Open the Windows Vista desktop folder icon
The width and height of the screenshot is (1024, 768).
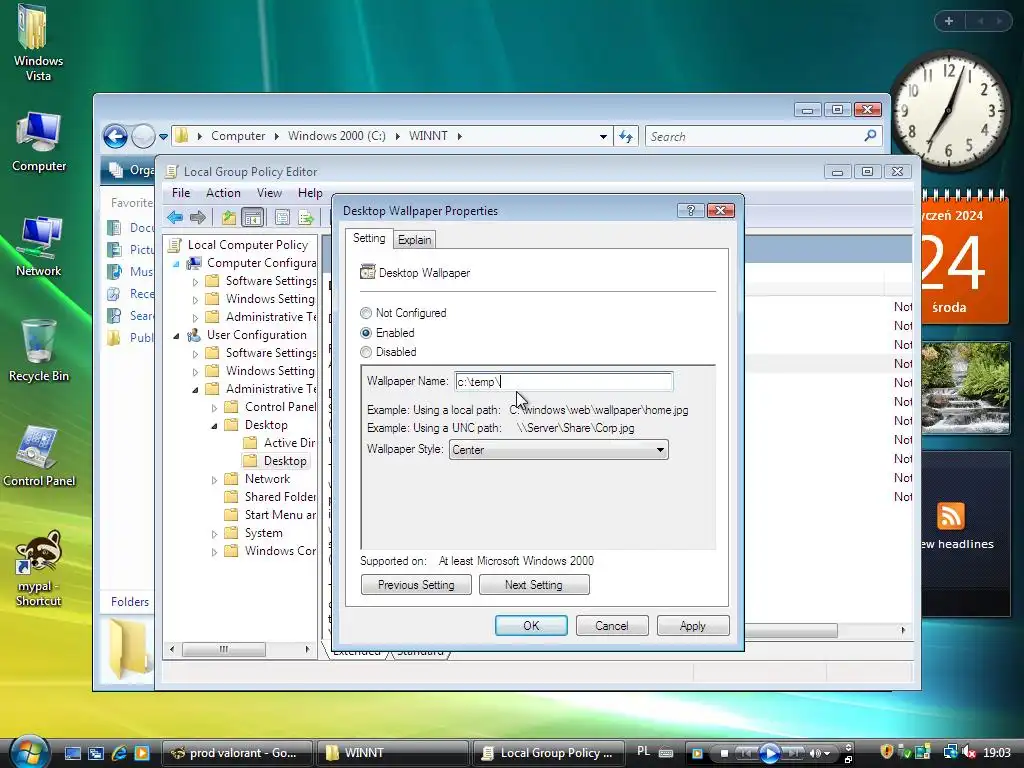click(x=38, y=43)
